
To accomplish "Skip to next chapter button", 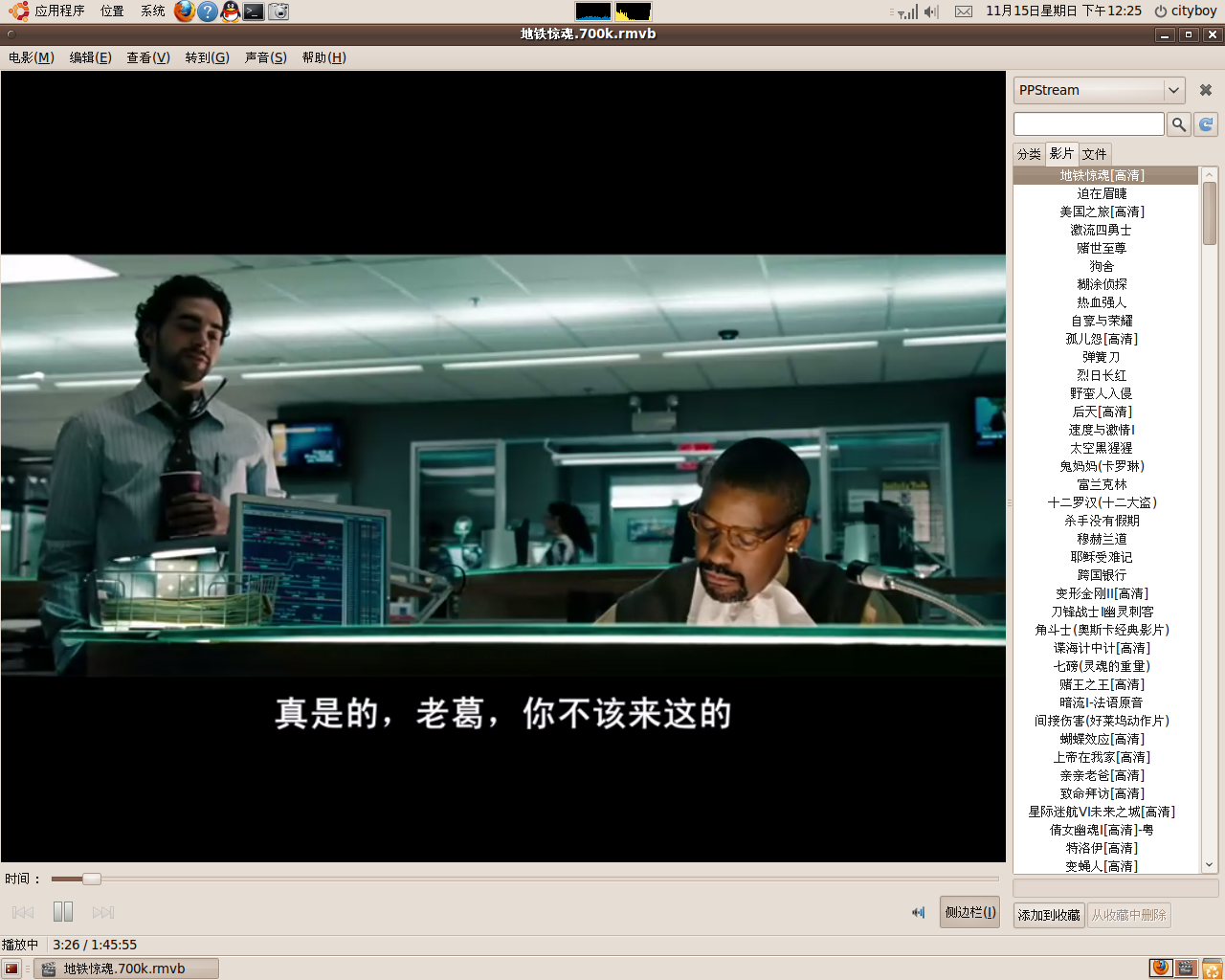I will pos(103,912).
